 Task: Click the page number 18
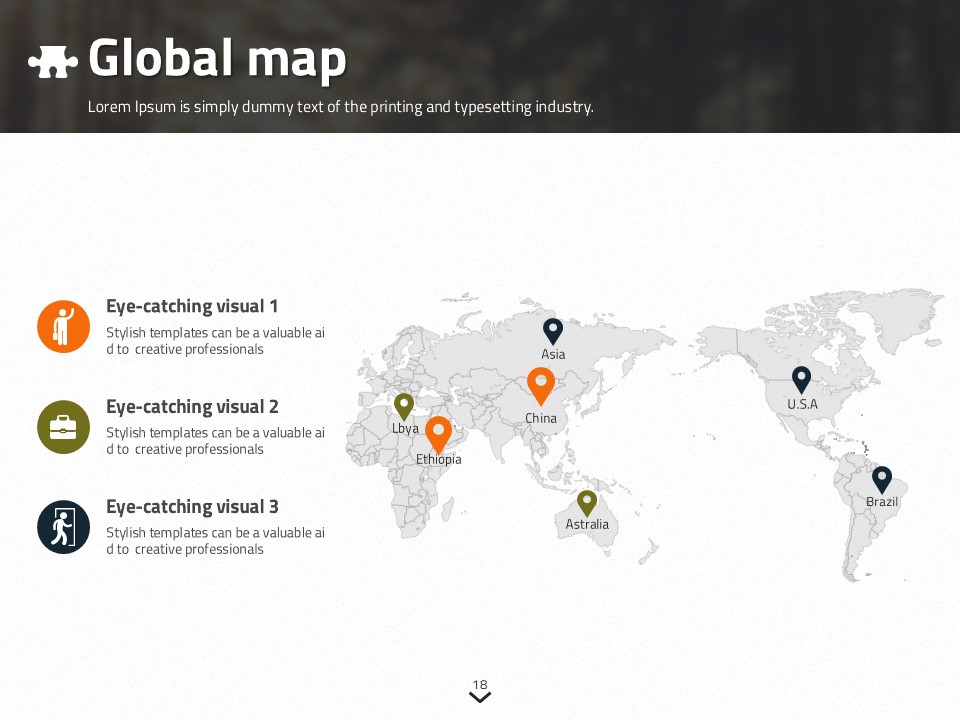[480, 684]
